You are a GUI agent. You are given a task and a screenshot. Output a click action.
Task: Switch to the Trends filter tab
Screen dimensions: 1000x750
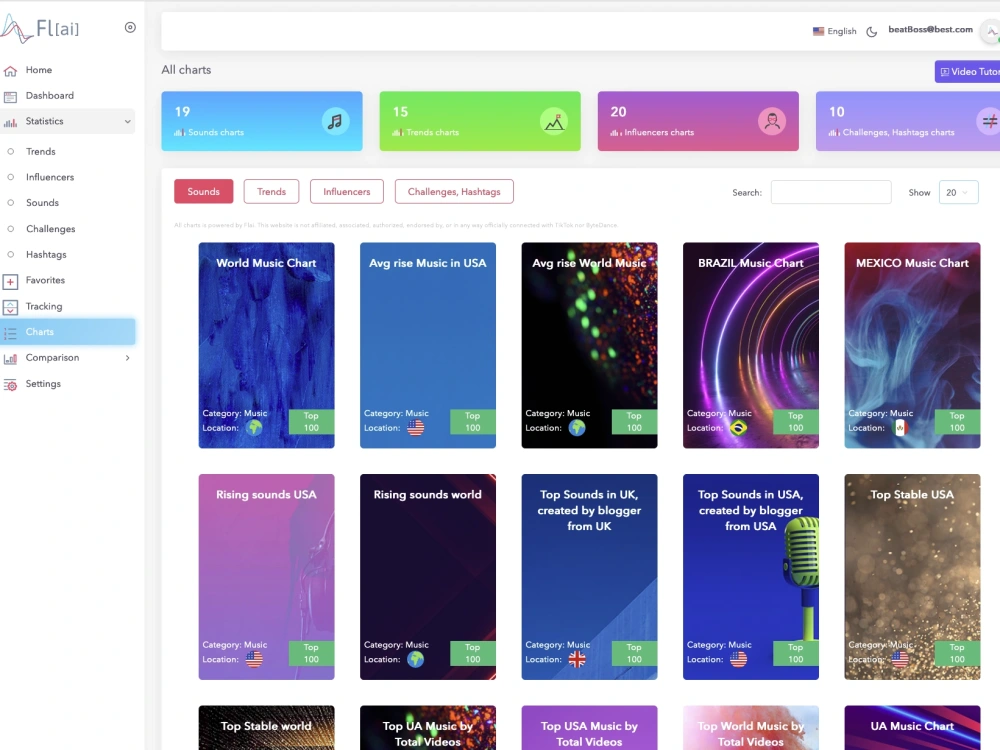[271, 191]
